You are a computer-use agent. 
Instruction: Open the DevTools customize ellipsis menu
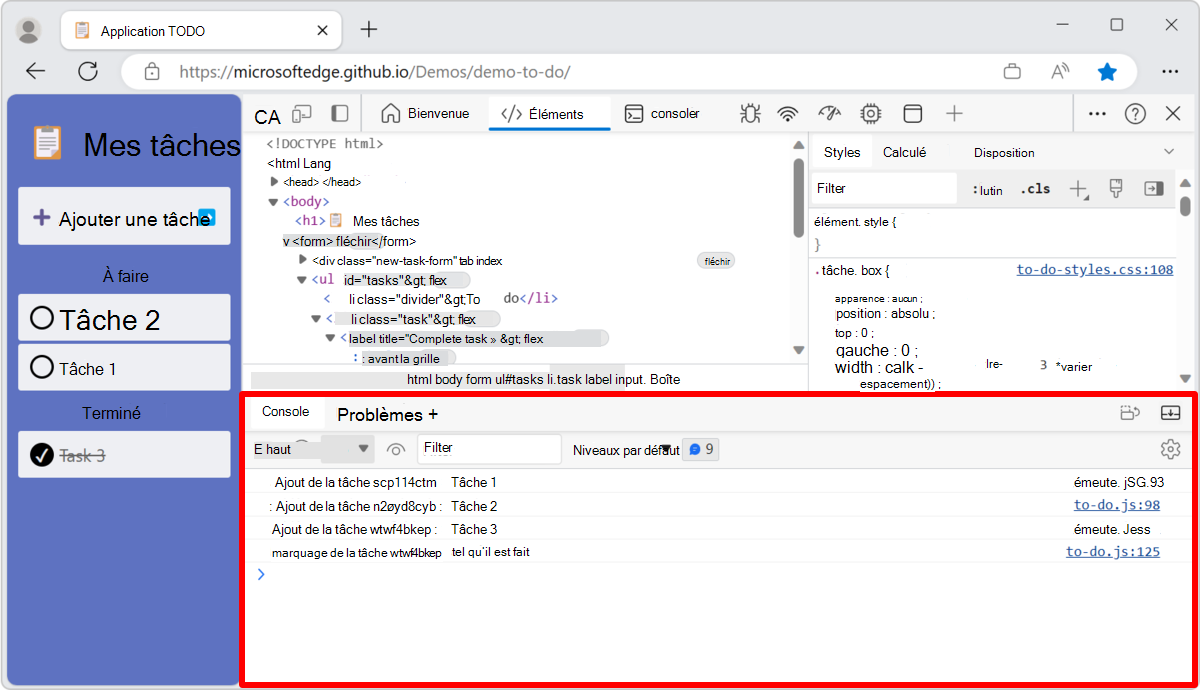1097,114
